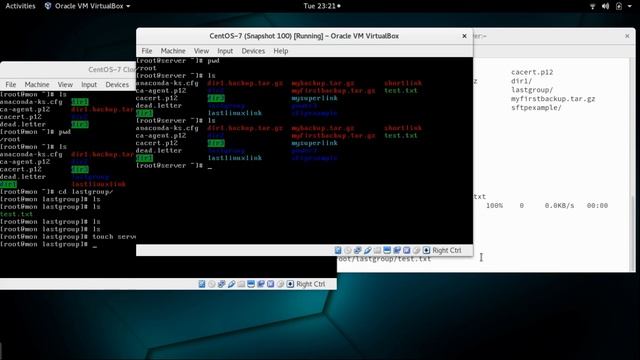Click green 'test.txt' in Clone VM console
This screenshot has height=360, width=640.
(16, 214)
